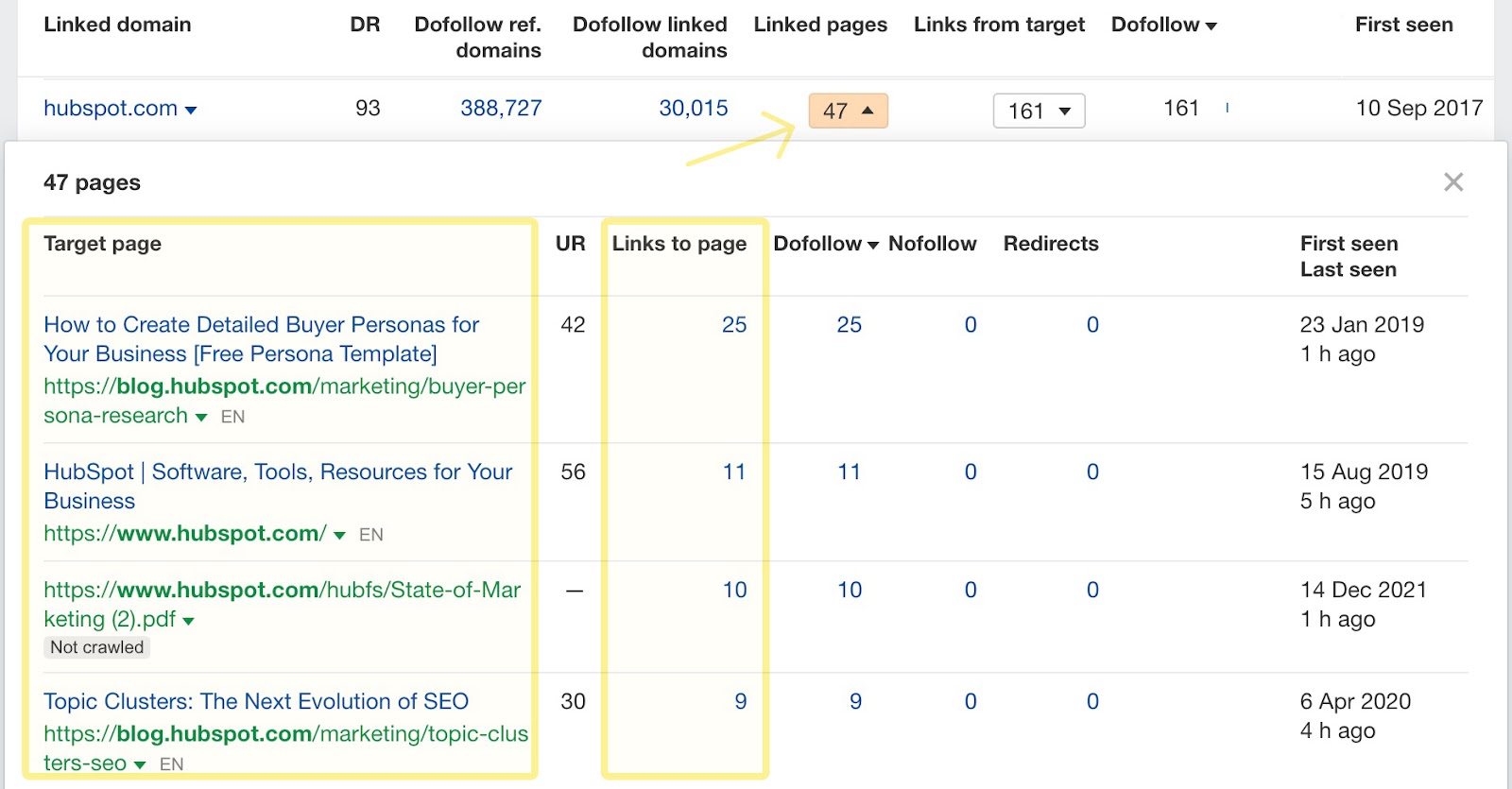Viewport: 1512px width, 789px height.
Task: Click Redirects 0 for HubSpot homepage row
Action: point(1092,472)
